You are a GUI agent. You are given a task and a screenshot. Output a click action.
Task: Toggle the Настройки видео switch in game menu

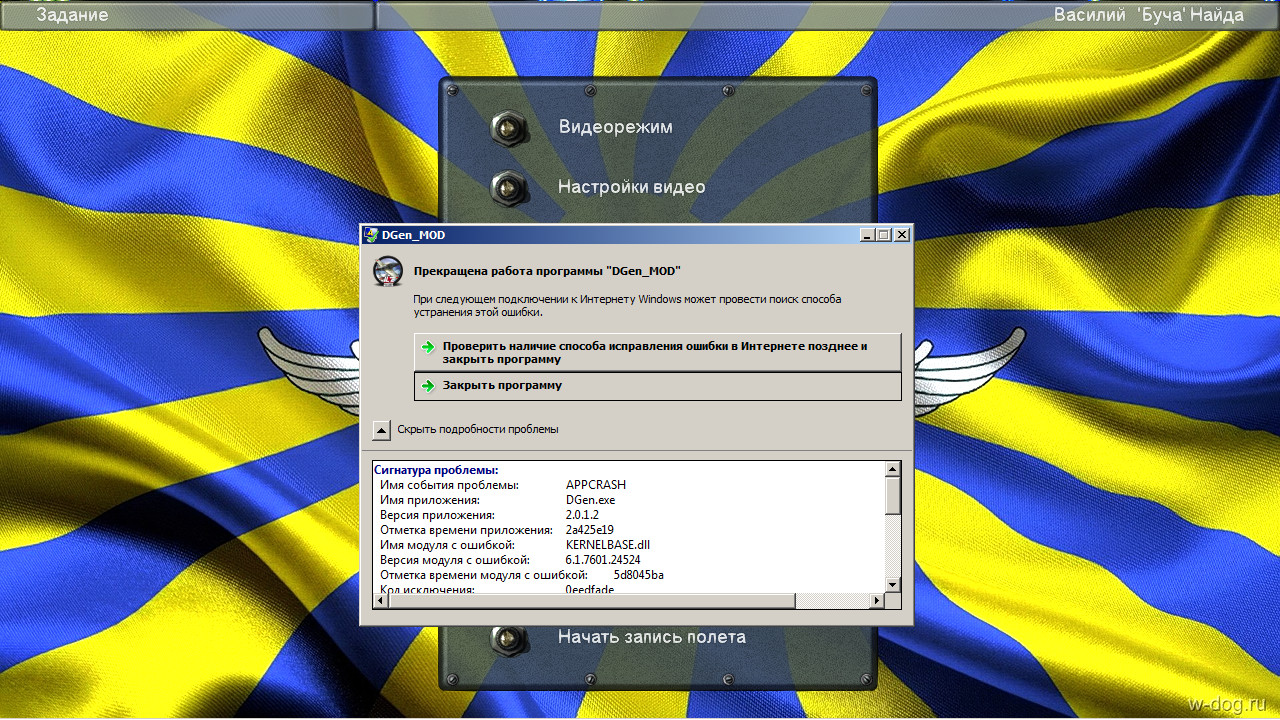509,187
